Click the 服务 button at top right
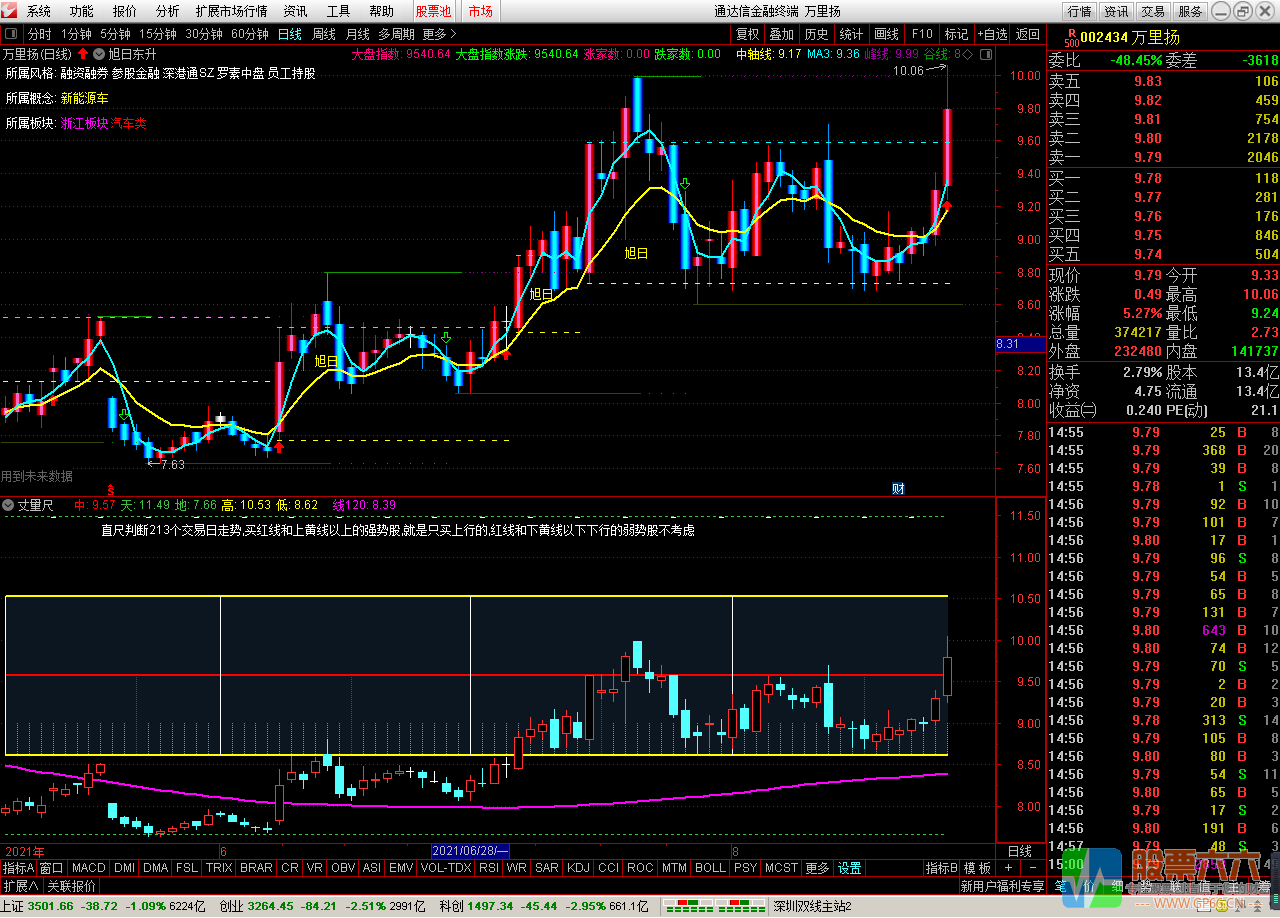 (x=1190, y=11)
